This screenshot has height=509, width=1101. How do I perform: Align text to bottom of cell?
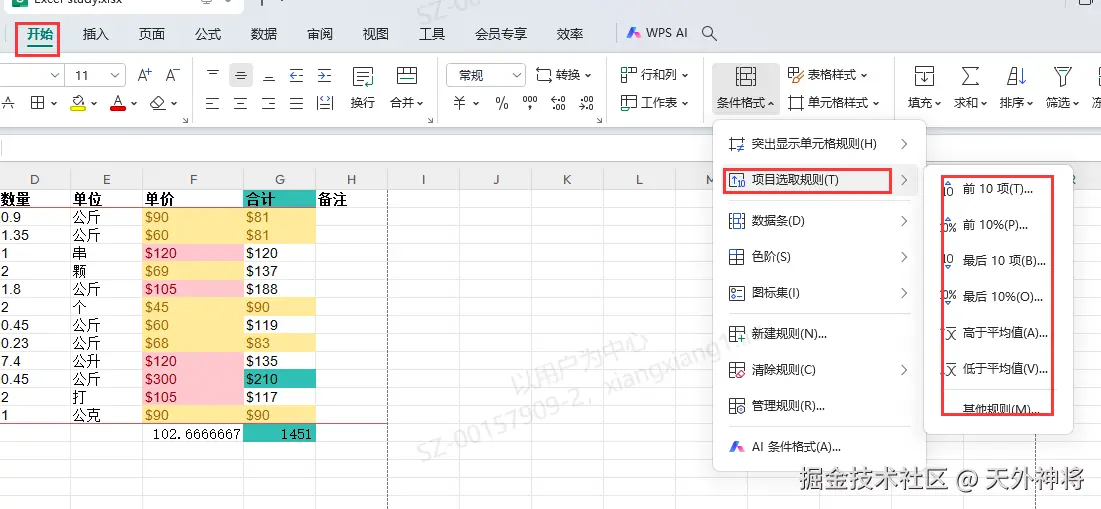point(269,75)
